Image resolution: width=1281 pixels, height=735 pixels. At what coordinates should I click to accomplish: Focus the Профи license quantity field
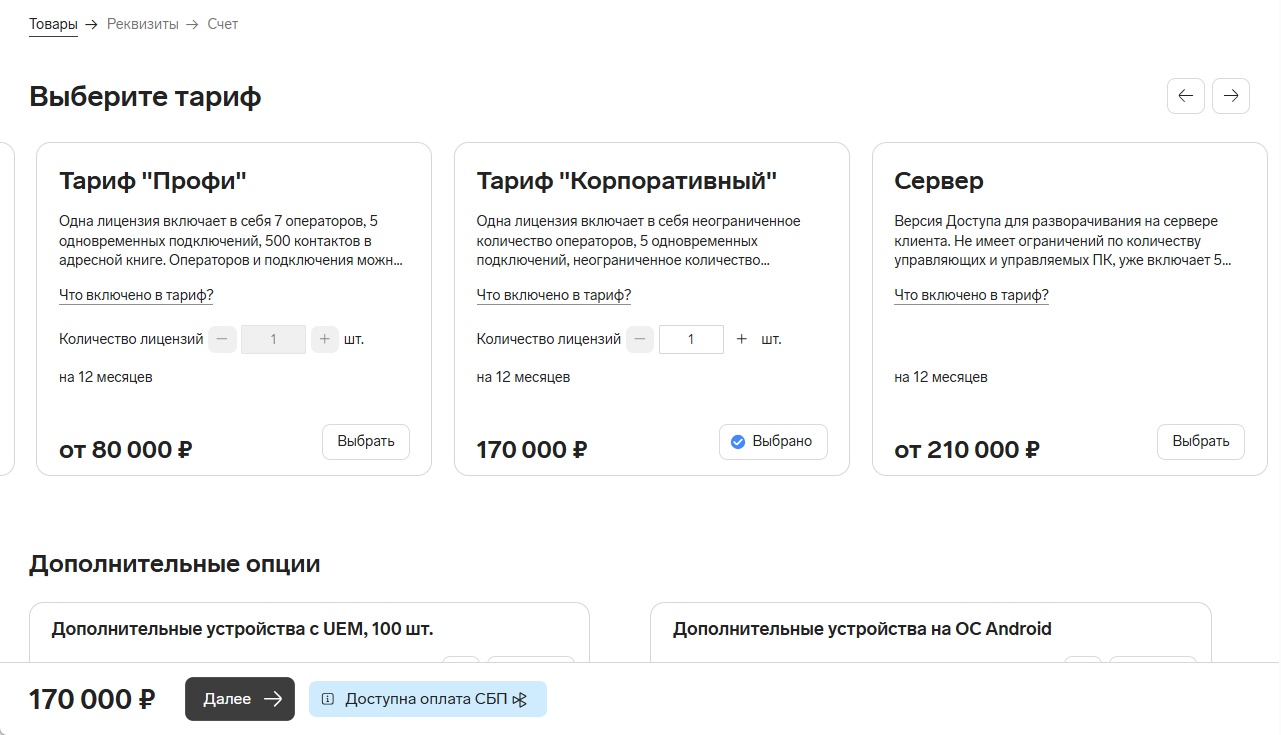273,339
